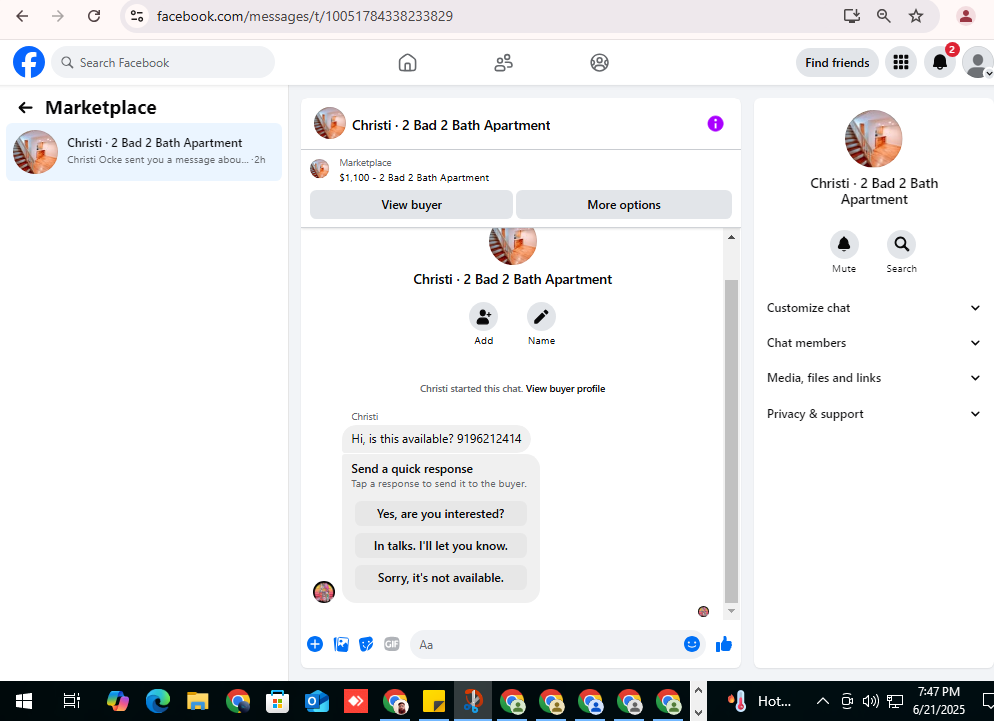This screenshot has height=721, width=994.
Task: Click the browser reload button
Action: pyautogui.click(x=94, y=16)
